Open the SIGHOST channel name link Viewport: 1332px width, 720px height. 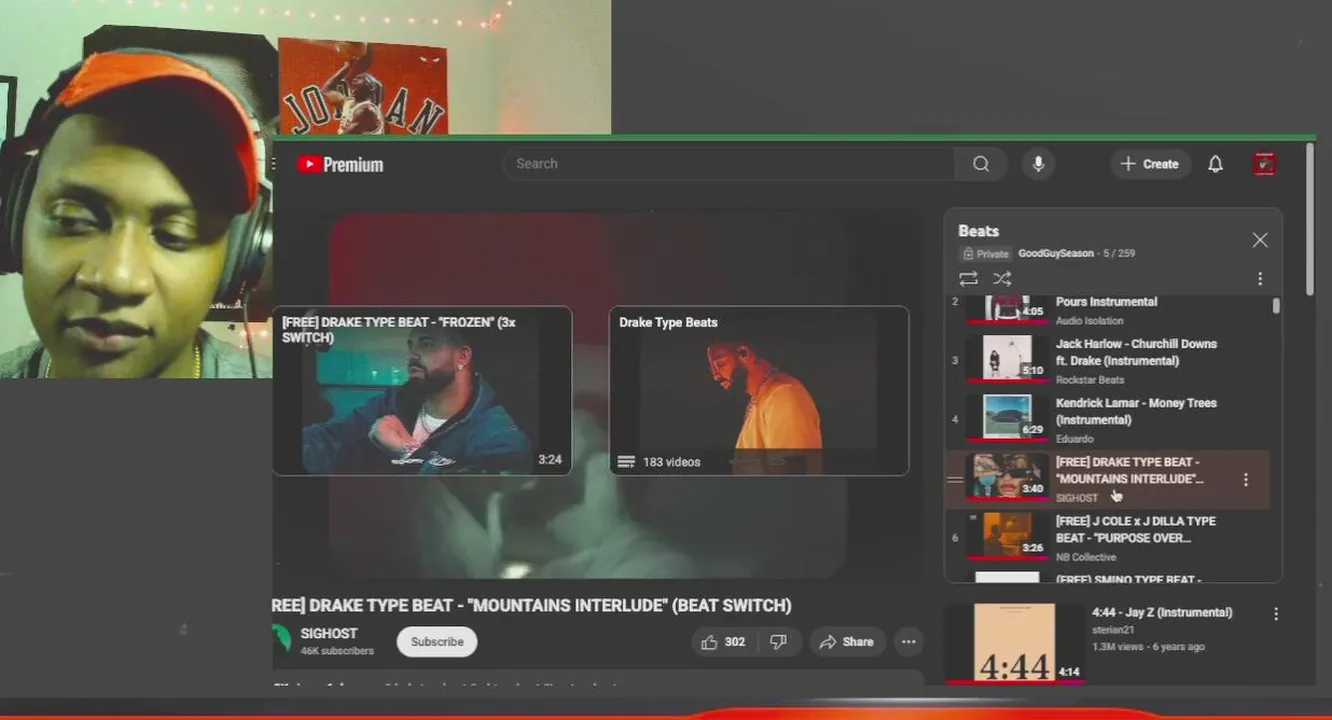[329, 634]
